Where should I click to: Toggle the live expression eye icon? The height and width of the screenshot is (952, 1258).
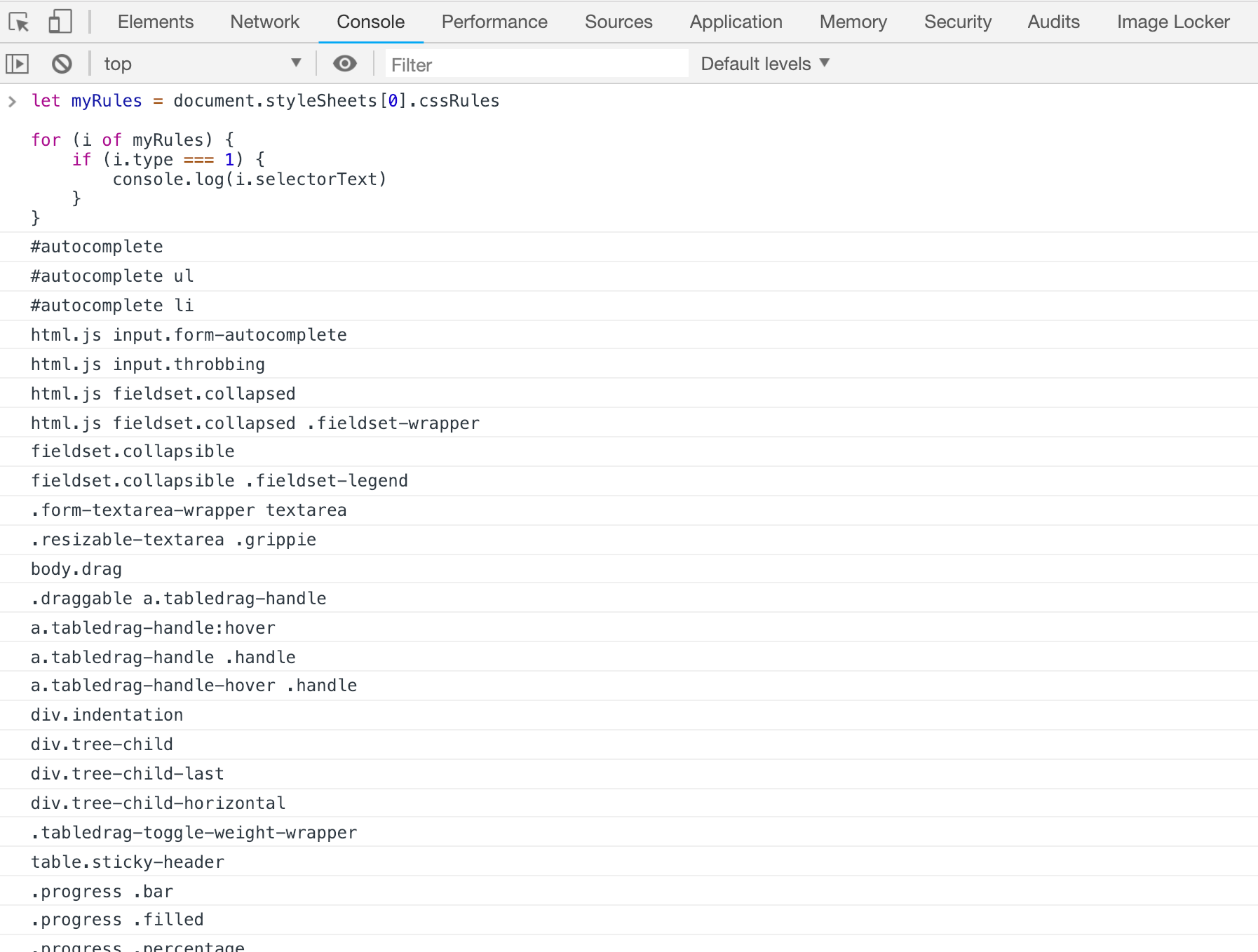pos(344,64)
